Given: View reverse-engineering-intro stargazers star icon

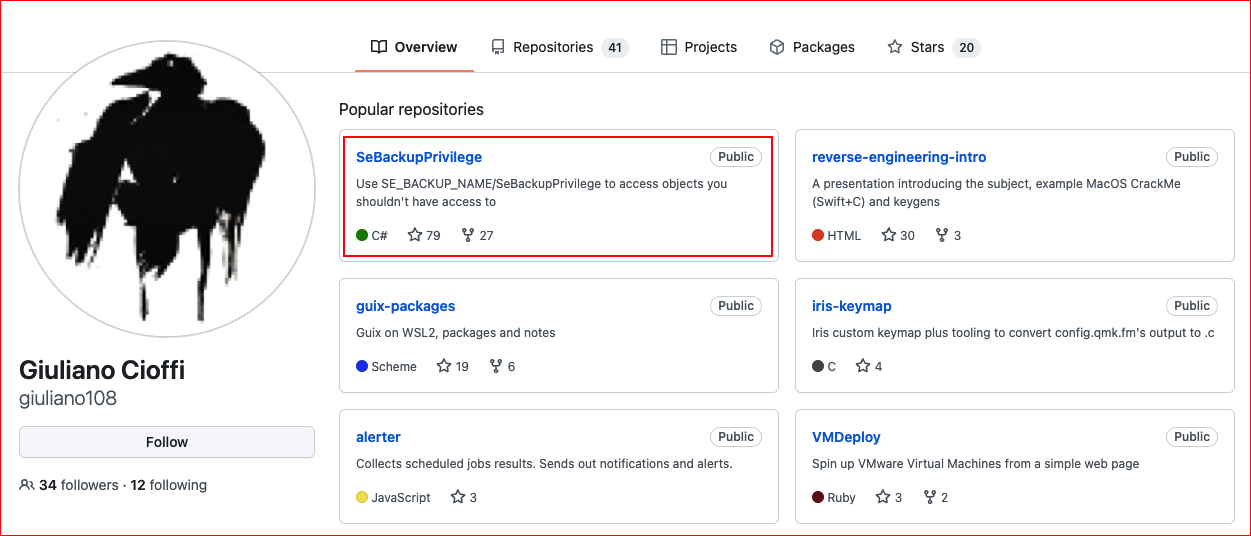Looking at the screenshot, I should (x=889, y=235).
